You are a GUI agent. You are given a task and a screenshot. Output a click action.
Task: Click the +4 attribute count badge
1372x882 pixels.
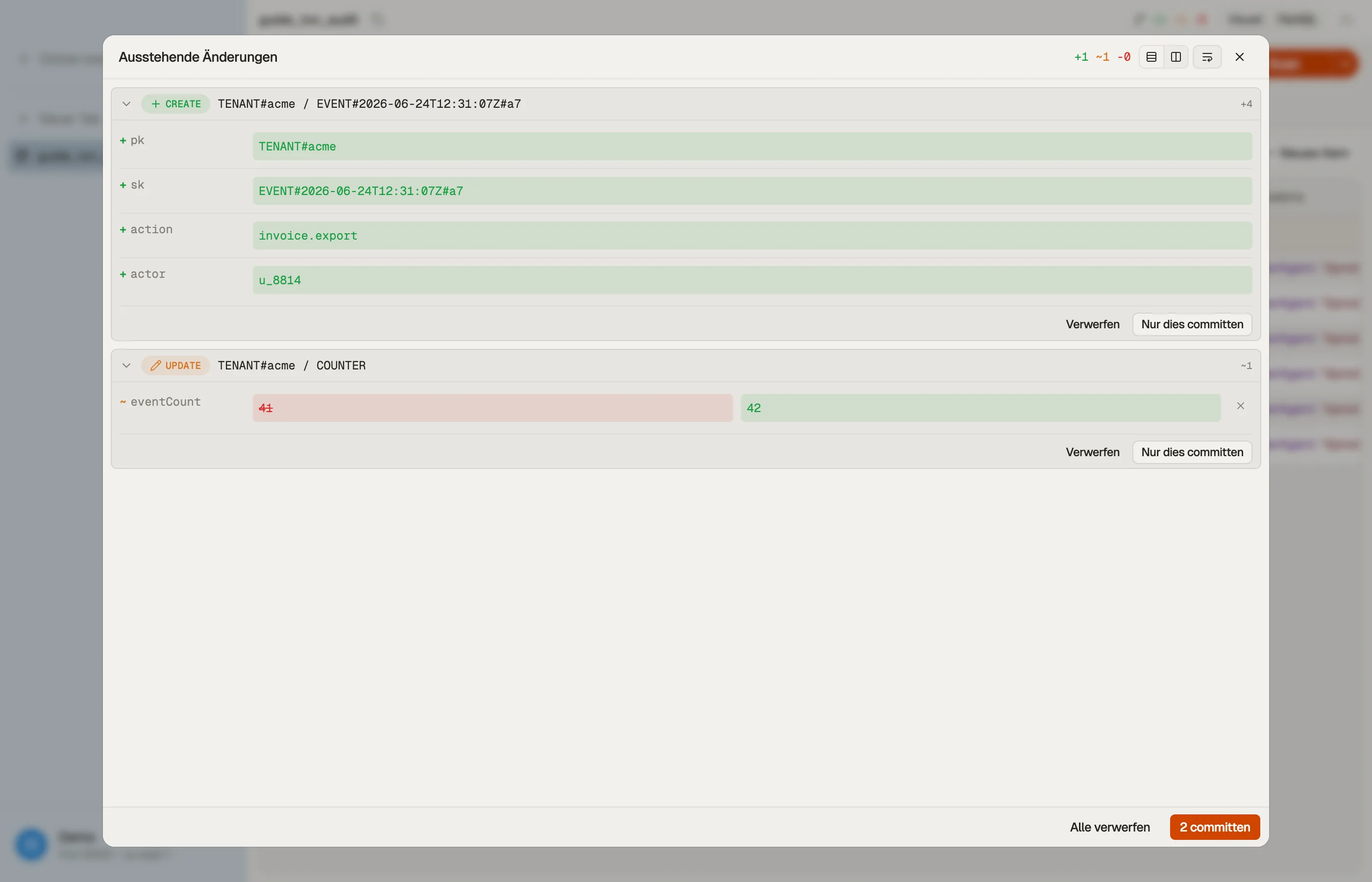pyautogui.click(x=1246, y=104)
